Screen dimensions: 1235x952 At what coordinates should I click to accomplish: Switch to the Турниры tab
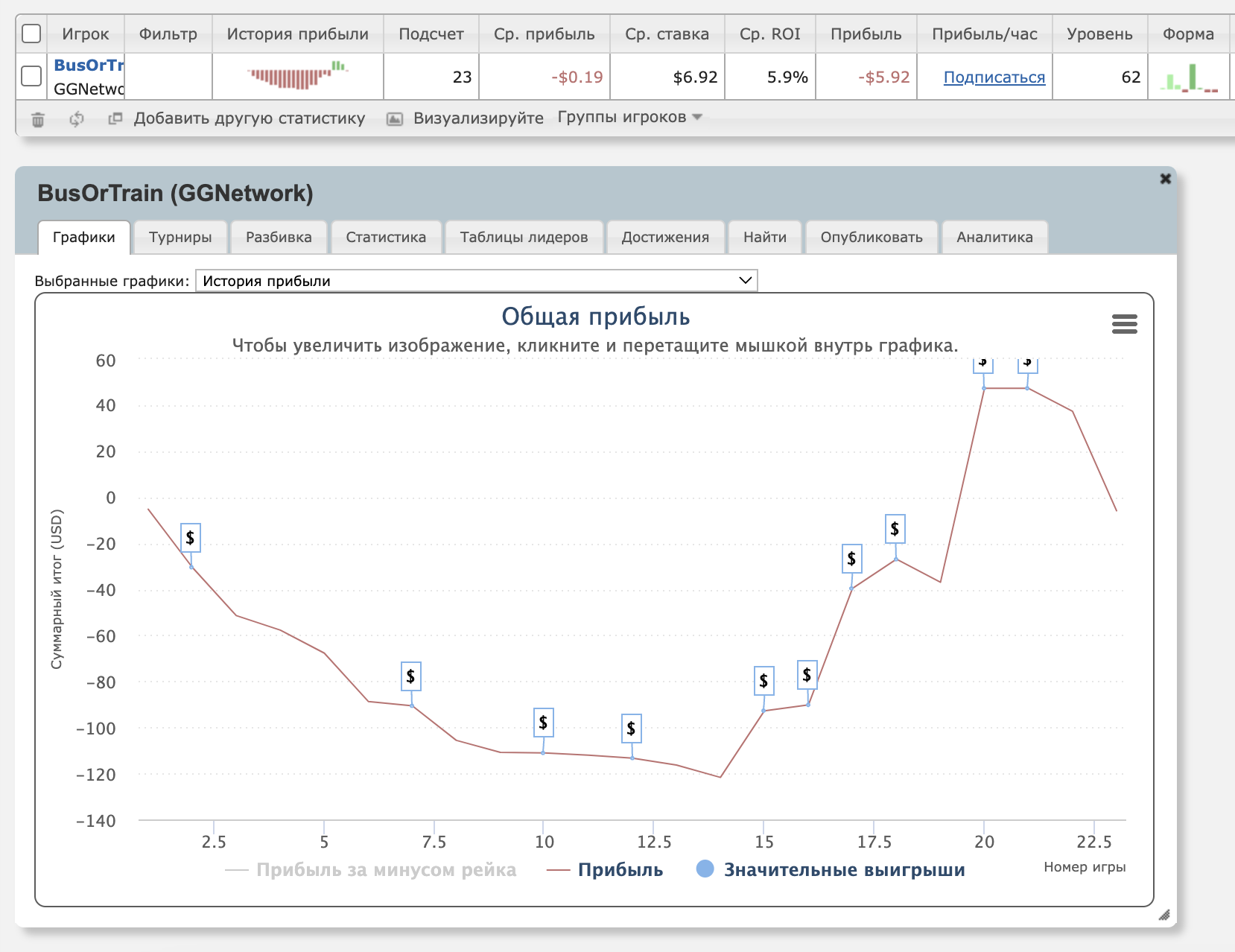coord(180,237)
